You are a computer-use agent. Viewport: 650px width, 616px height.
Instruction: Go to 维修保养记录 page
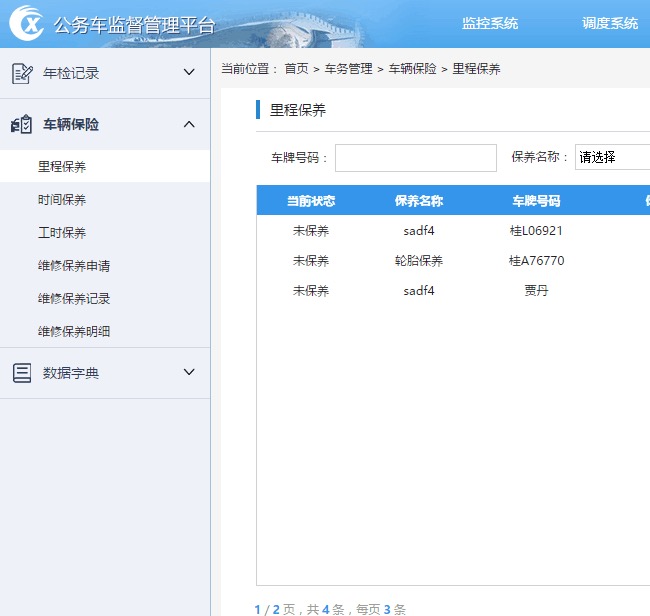74,299
